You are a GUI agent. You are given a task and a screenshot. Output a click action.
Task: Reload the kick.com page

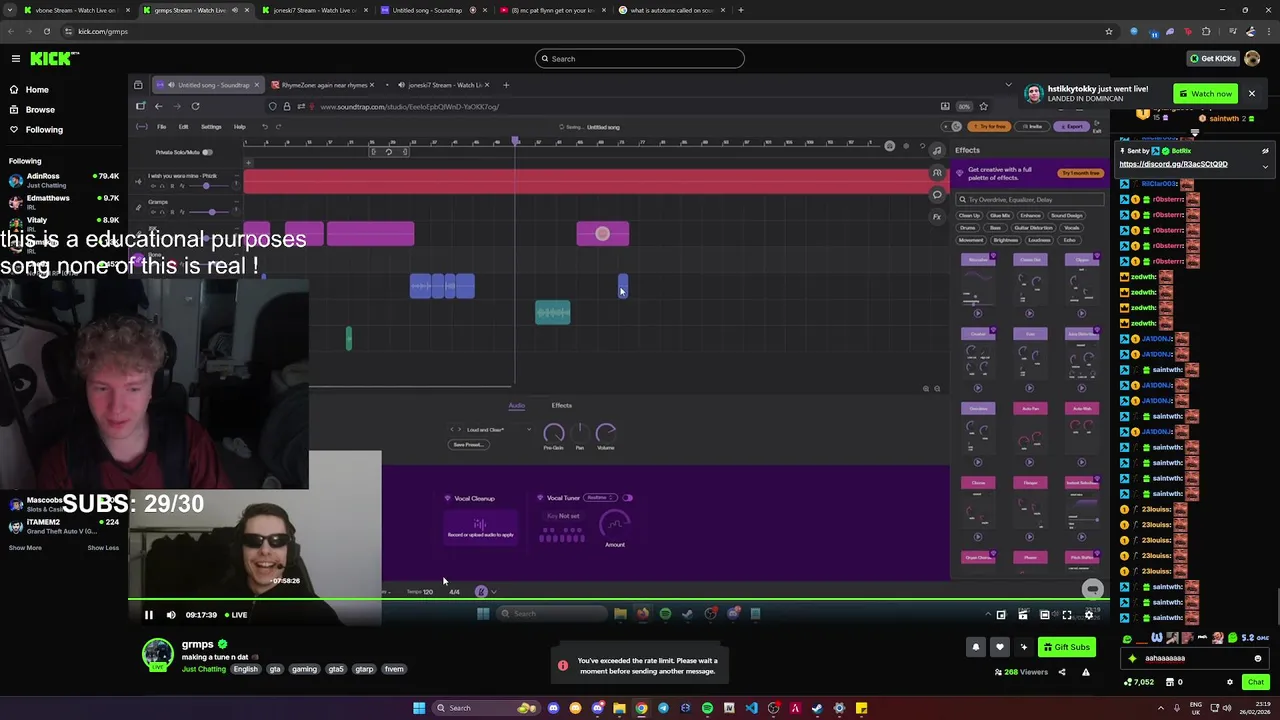[x=46, y=31]
